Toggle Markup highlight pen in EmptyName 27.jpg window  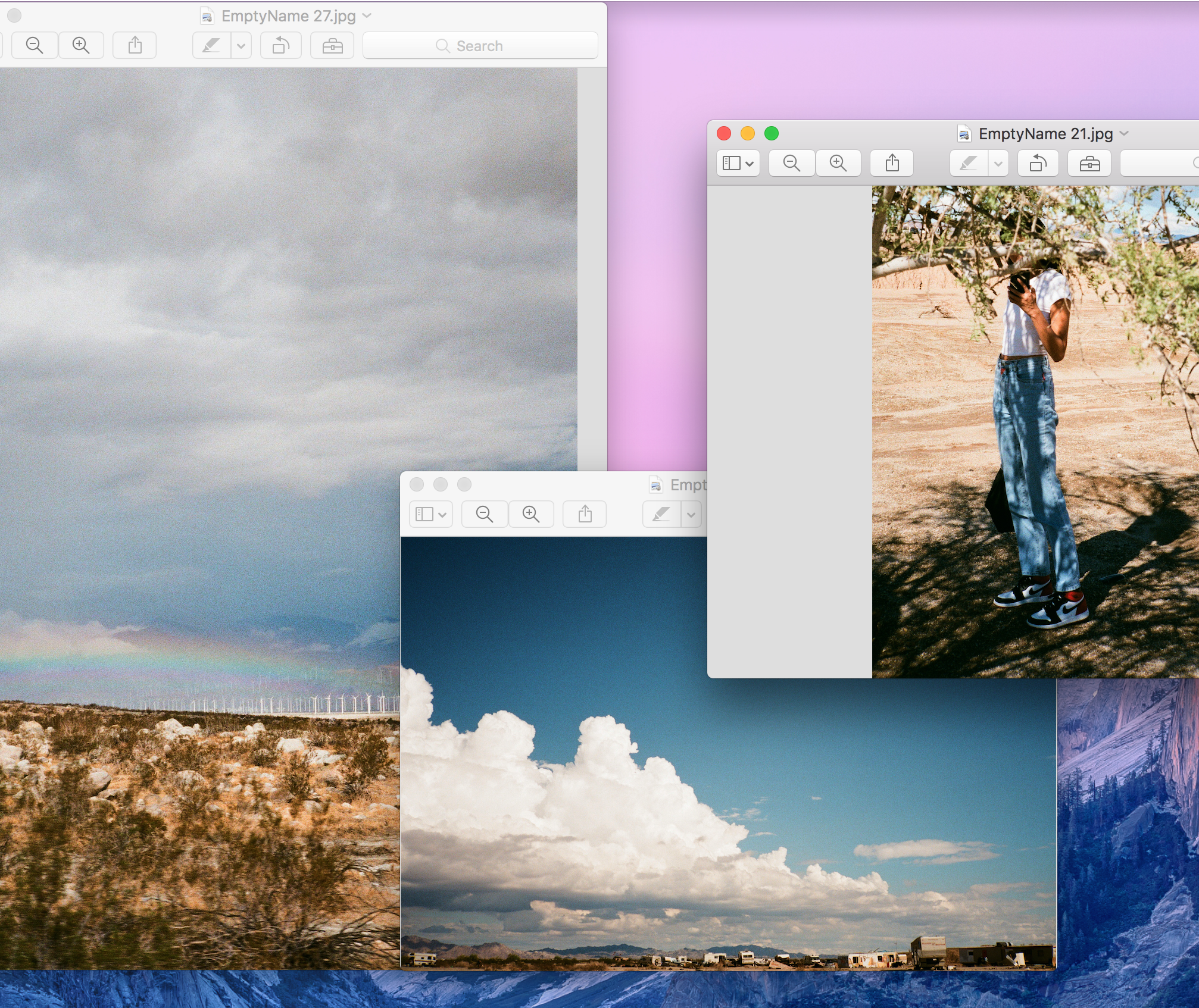click(x=212, y=46)
